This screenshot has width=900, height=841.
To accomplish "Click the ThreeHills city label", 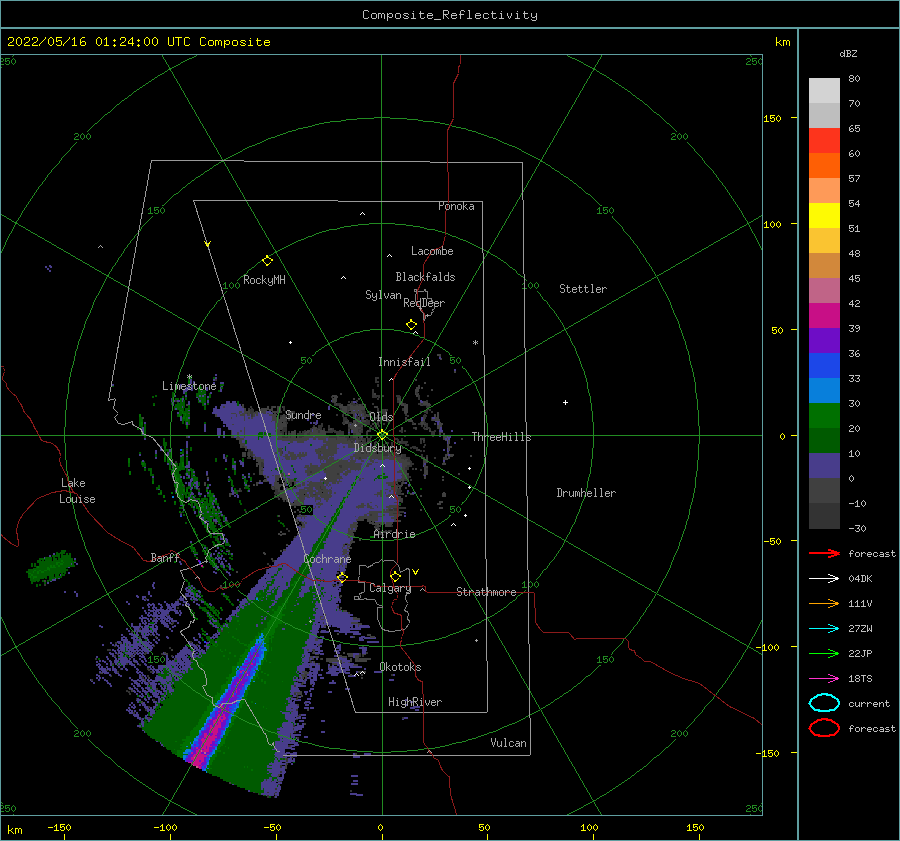I will 502,437.
